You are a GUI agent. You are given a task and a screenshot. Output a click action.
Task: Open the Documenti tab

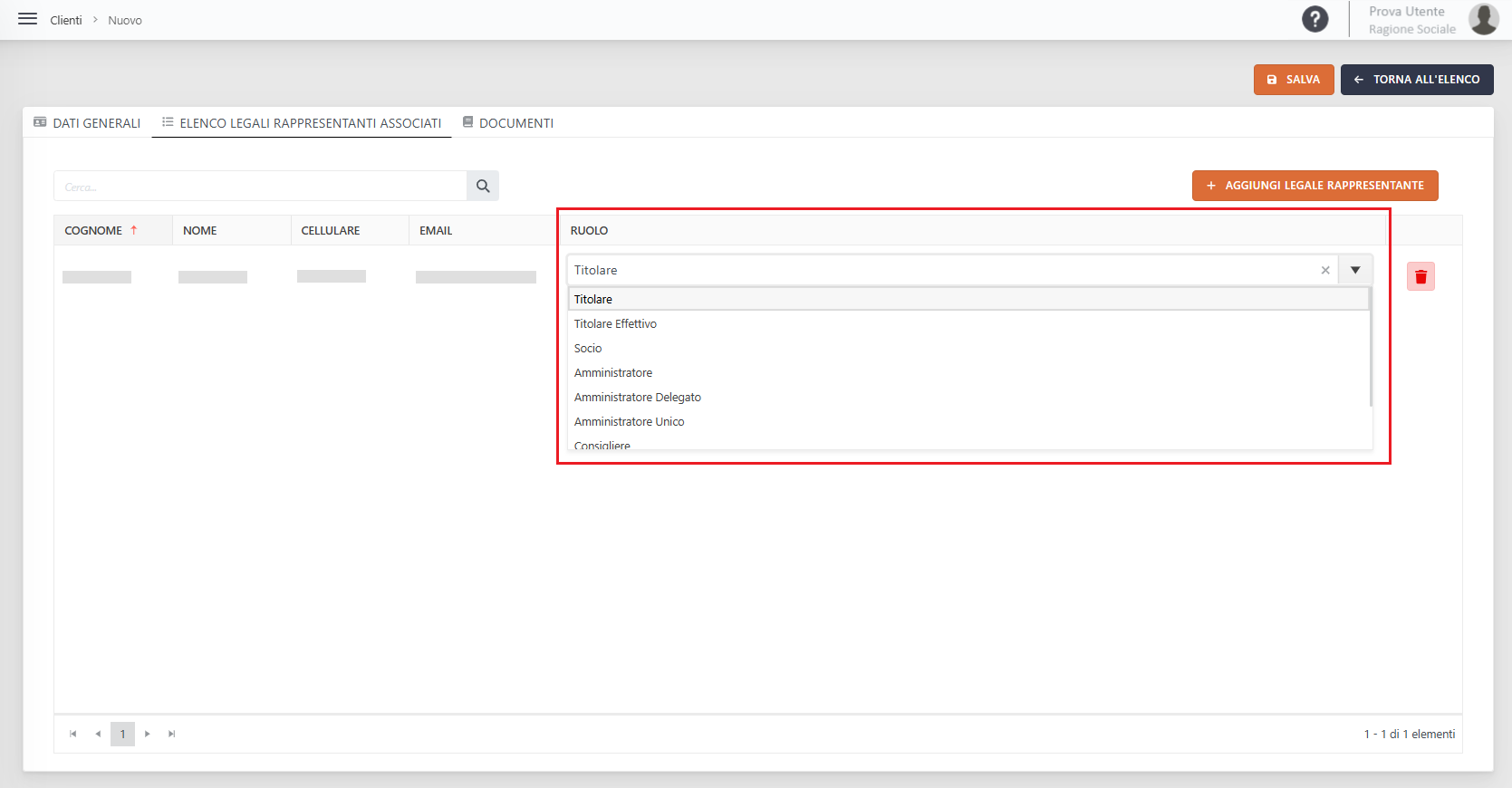coord(507,122)
